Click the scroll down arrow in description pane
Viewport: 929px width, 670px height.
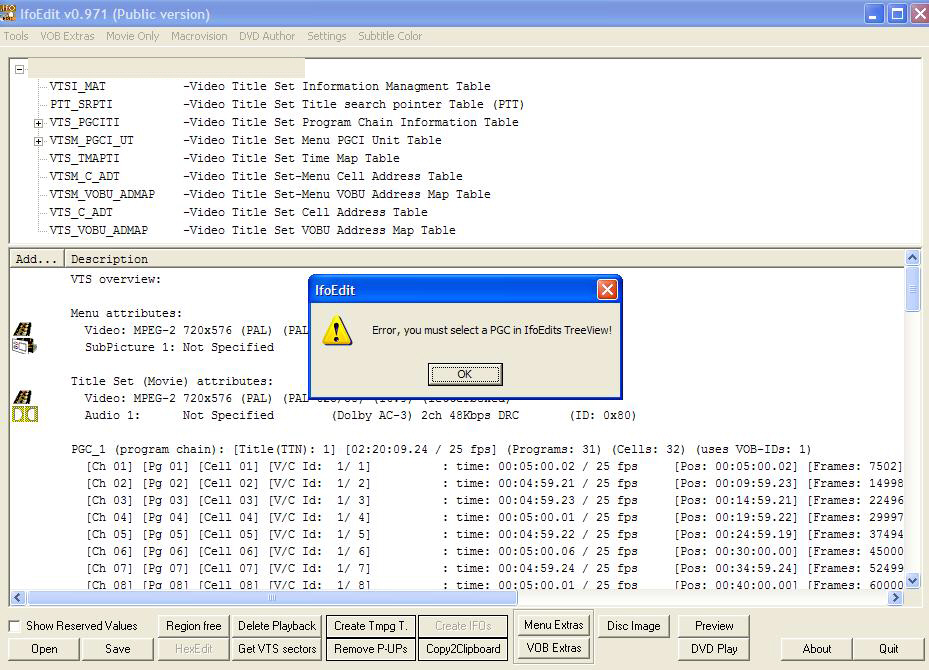912,581
